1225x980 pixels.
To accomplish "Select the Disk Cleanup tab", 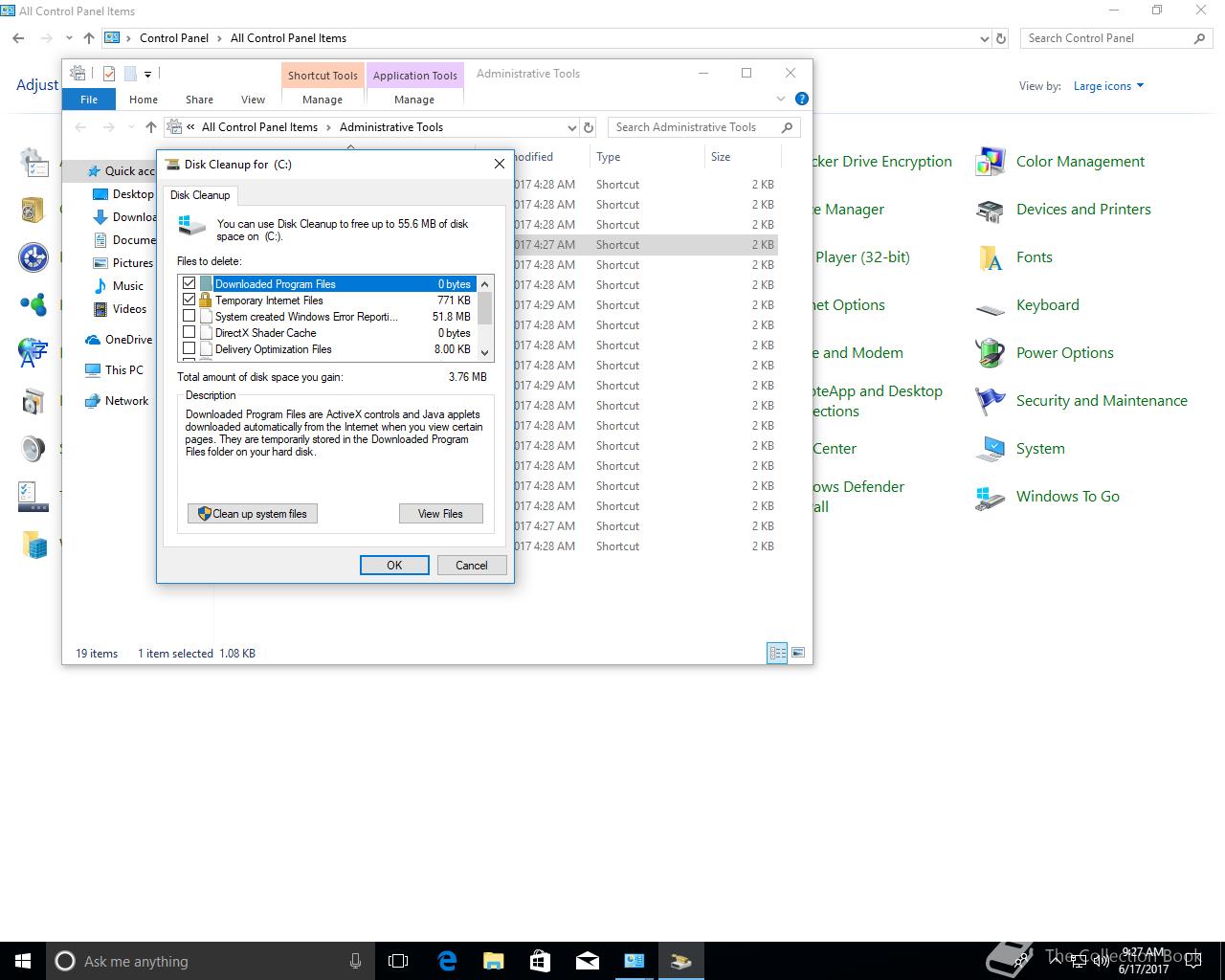I will 200,195.
